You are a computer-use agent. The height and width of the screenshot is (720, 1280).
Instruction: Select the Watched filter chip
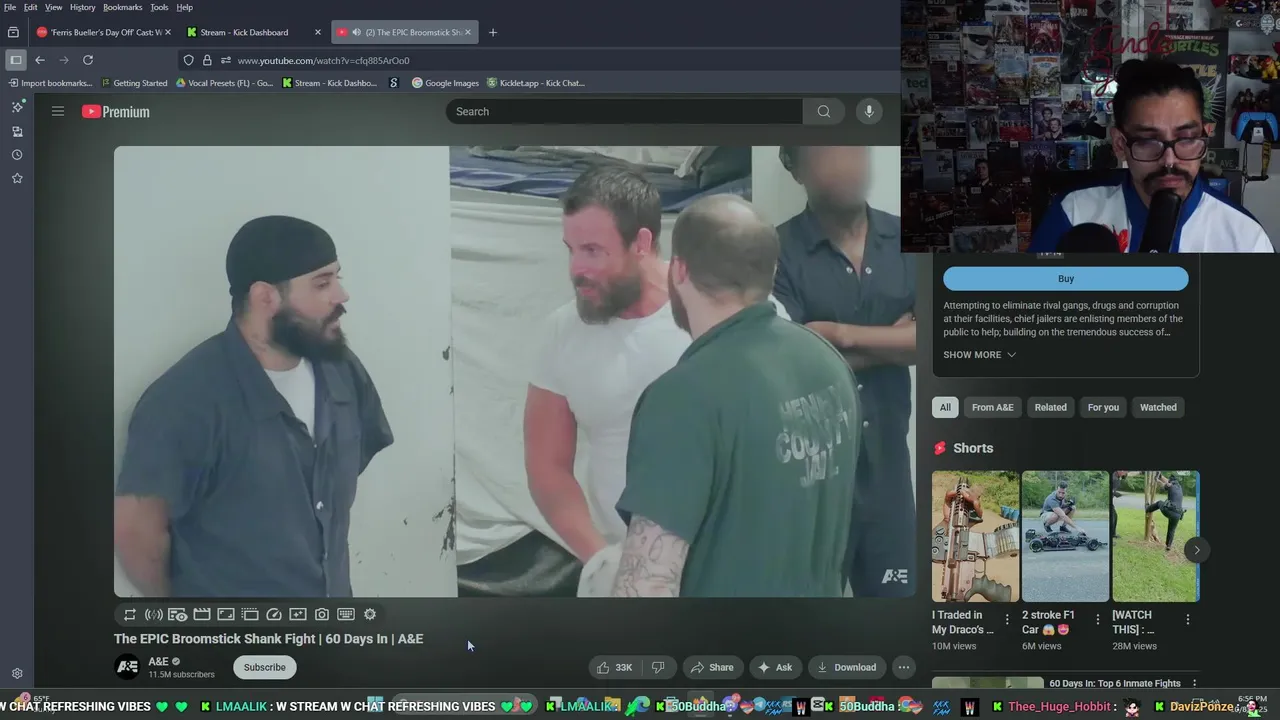(1158, 407)
